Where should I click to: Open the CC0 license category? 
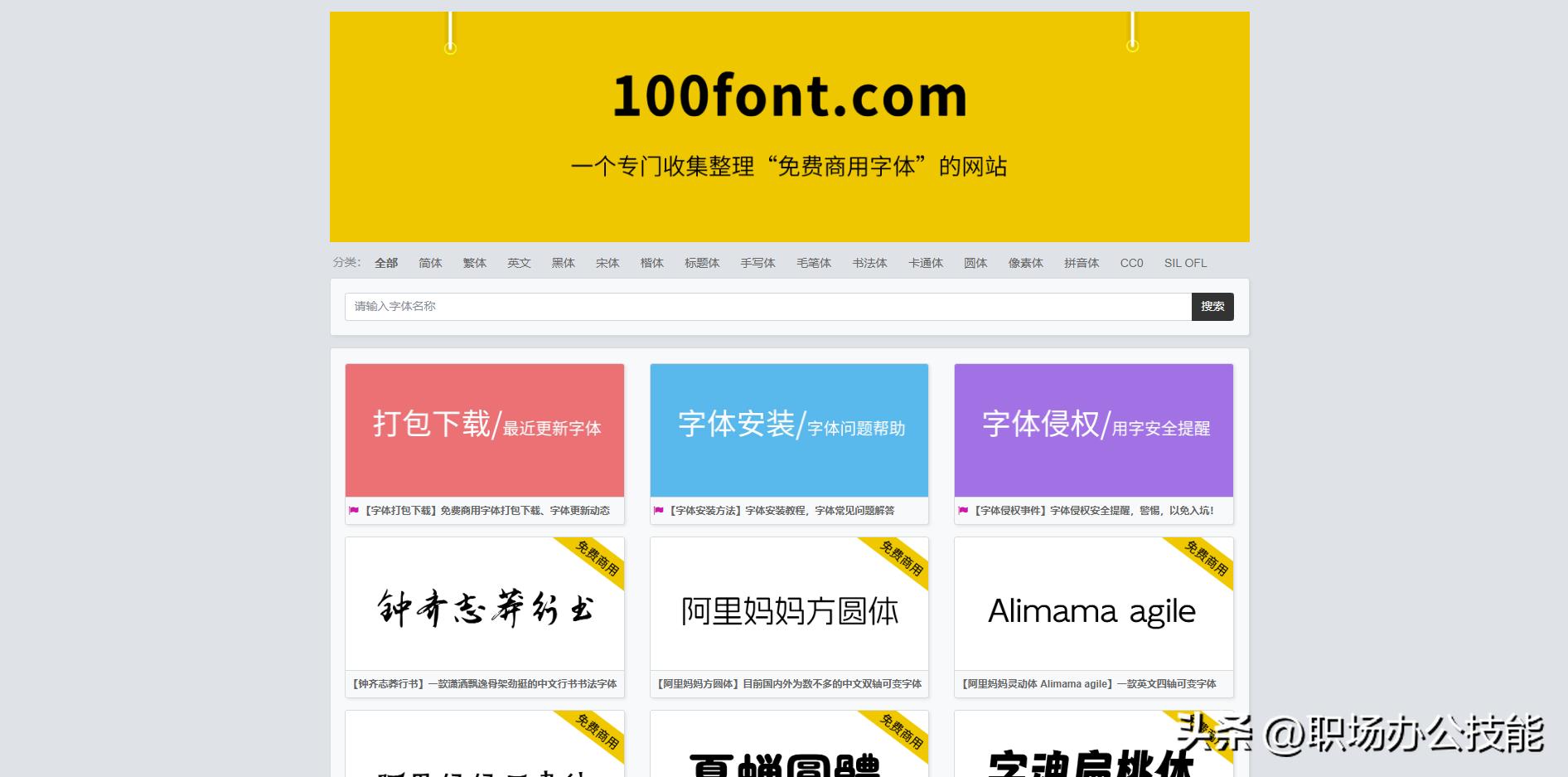click(1131, 263)
